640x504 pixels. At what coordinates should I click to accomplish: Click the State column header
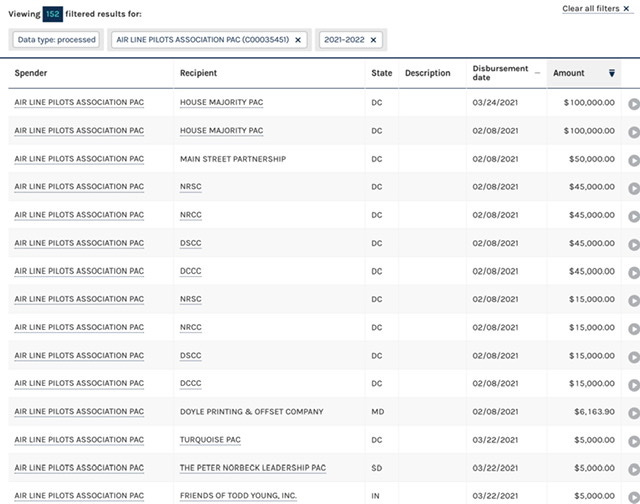point(382,73)
